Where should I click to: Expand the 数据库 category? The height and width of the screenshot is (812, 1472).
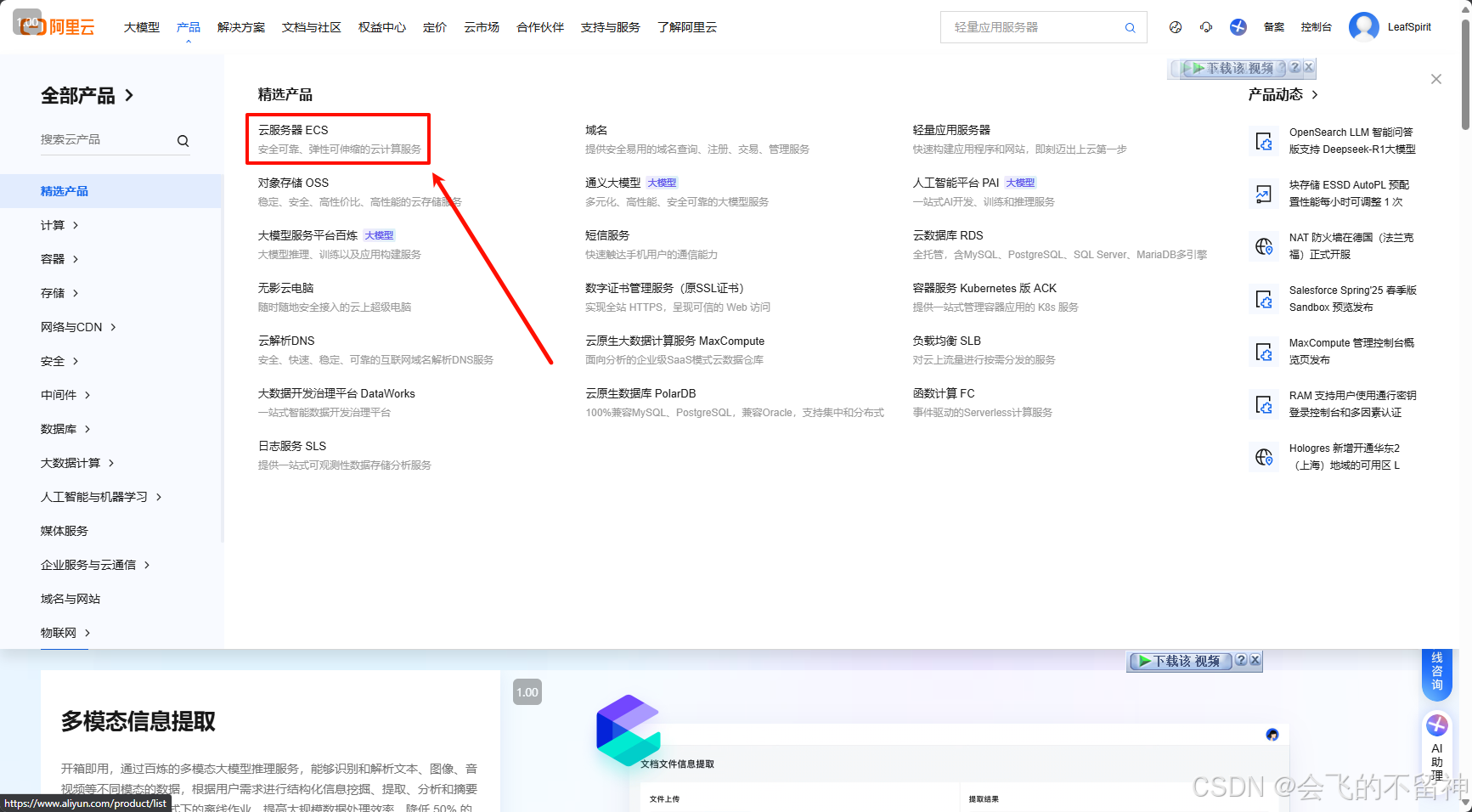pos(65,429)
